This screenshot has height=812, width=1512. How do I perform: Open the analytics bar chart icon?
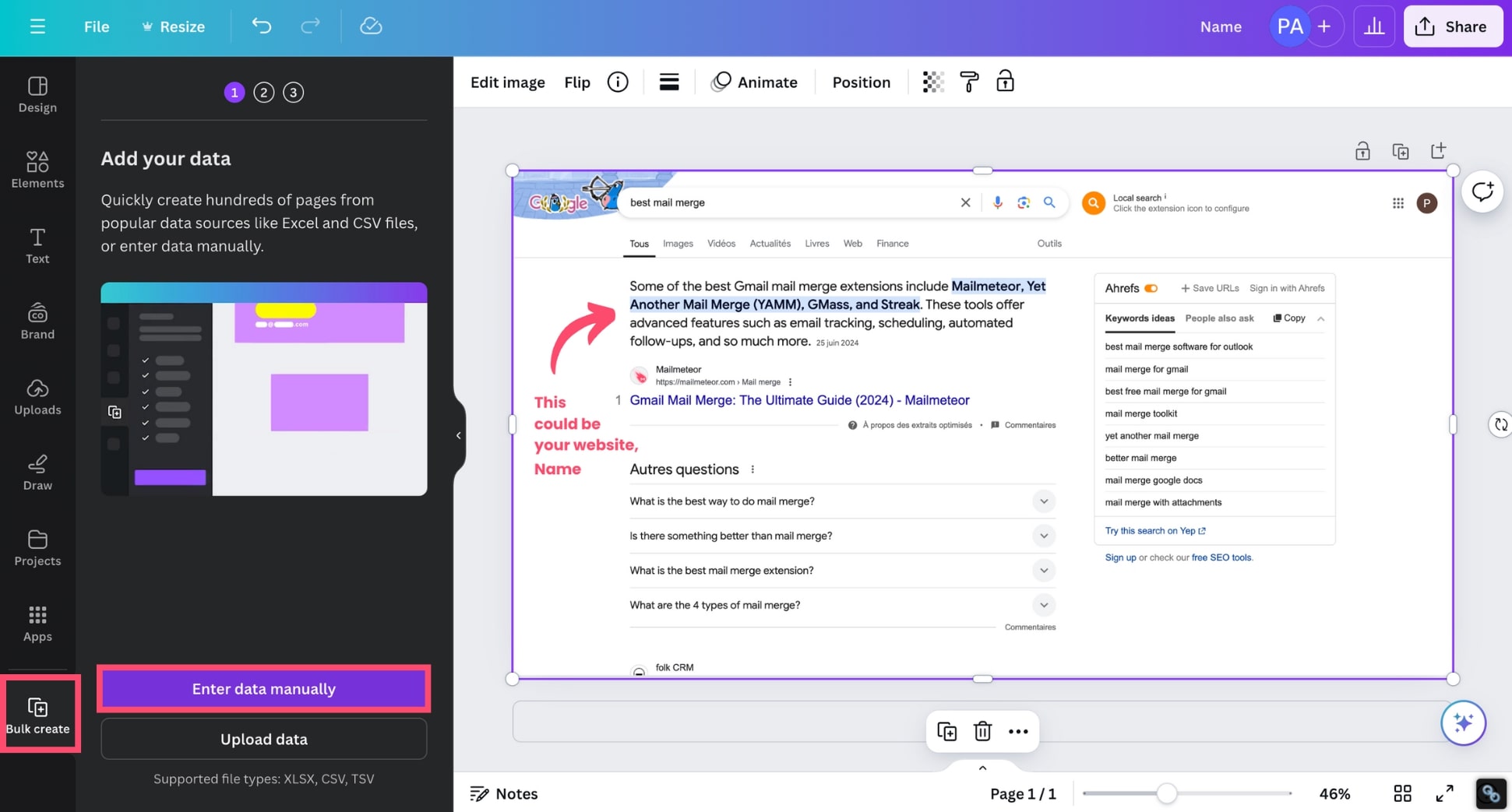1374,26
